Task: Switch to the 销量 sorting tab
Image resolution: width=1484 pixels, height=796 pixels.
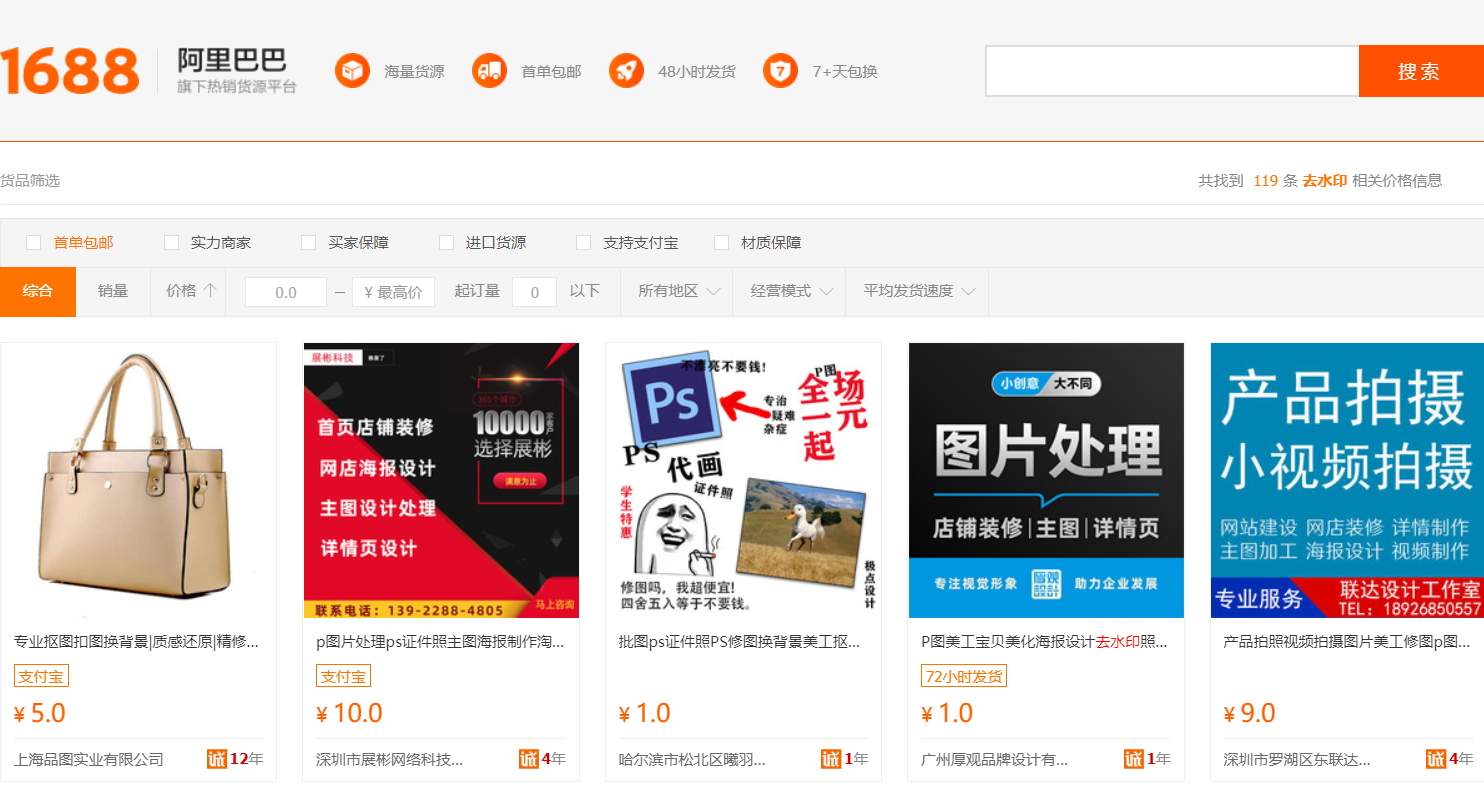Action: point(113,291)
